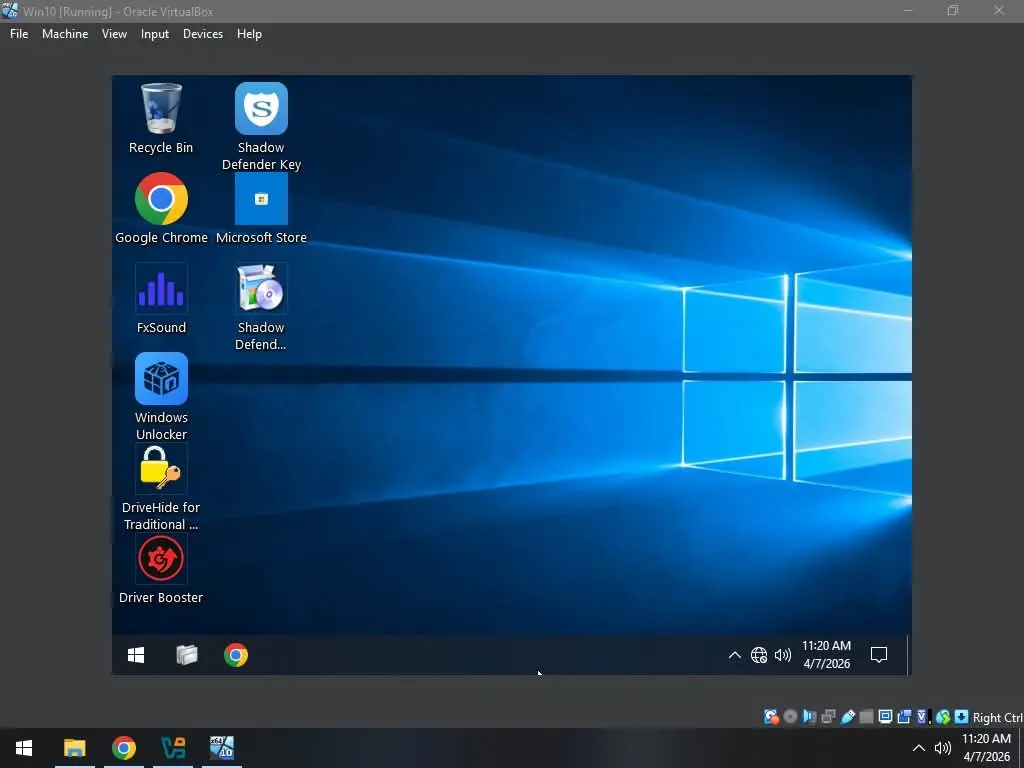Click the VirtualBox keyboard capture status icon
The width and height of the screenshot is (1024, 768).
[961, 717]
